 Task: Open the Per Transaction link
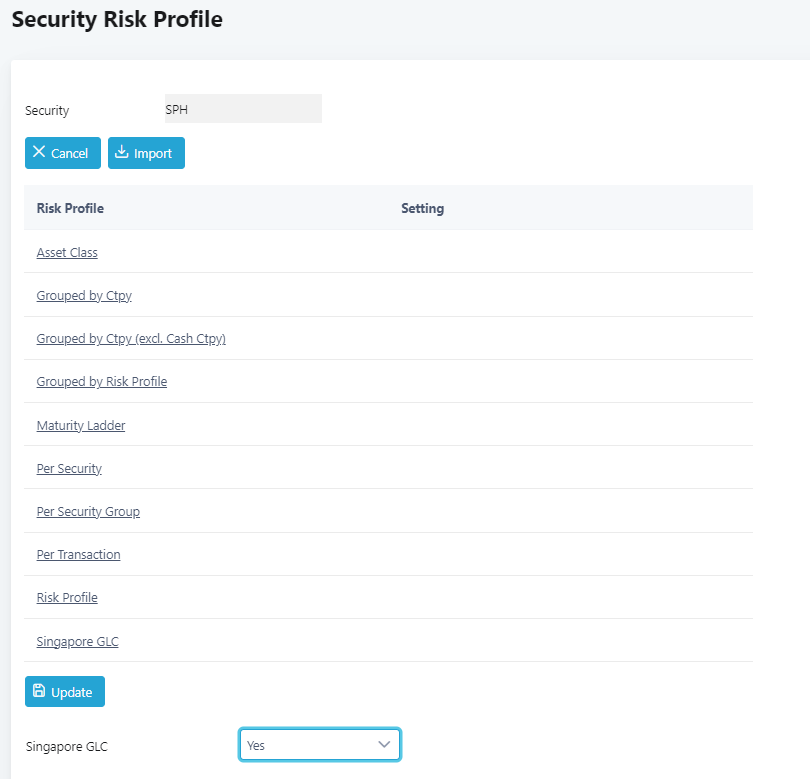[x=79, y=554]
